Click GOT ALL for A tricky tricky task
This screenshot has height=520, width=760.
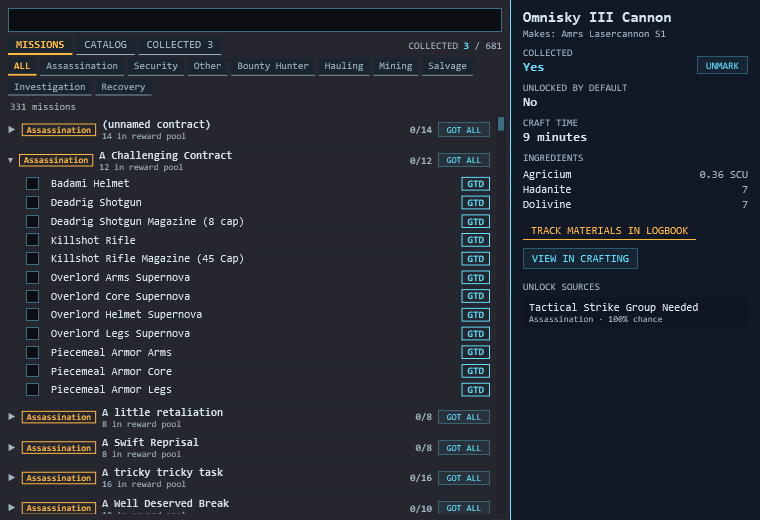(x=464, y=478)
